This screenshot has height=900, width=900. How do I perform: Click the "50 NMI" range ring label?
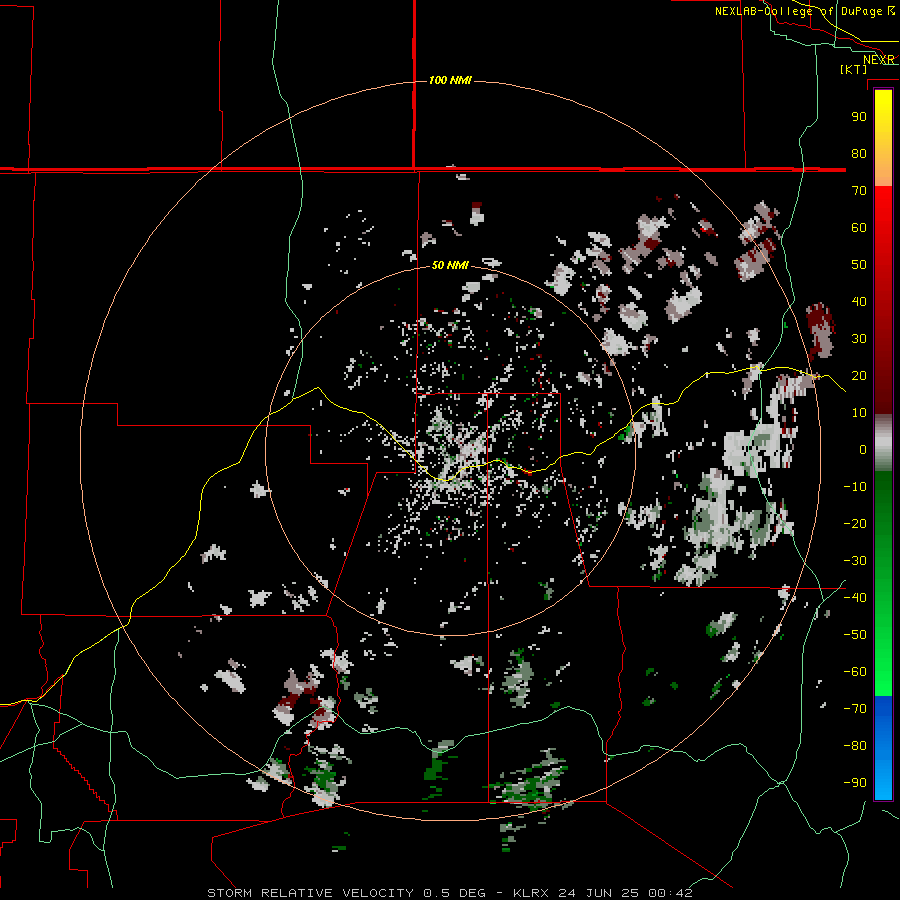pos(450,265)
